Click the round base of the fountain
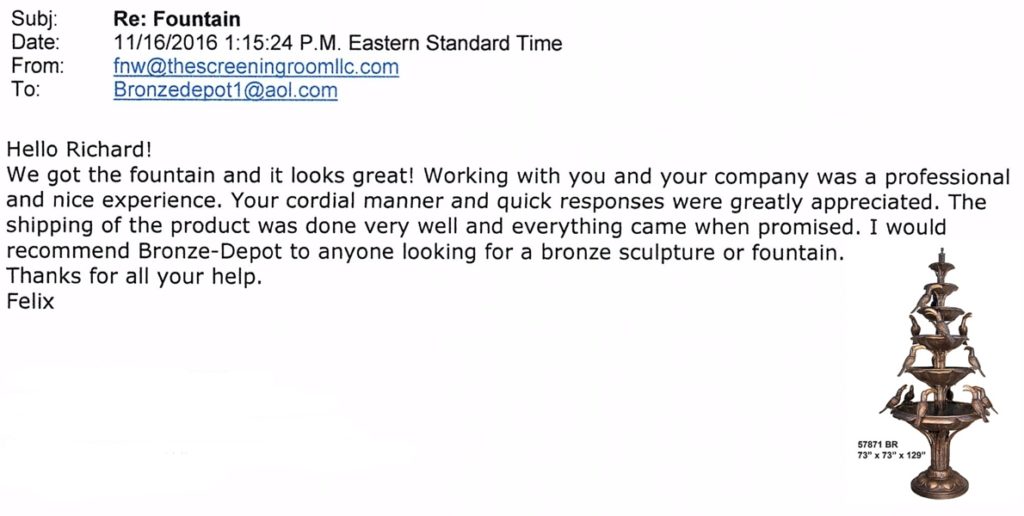The width and height of the screenshot is (1024, 516). pos(940,485)
